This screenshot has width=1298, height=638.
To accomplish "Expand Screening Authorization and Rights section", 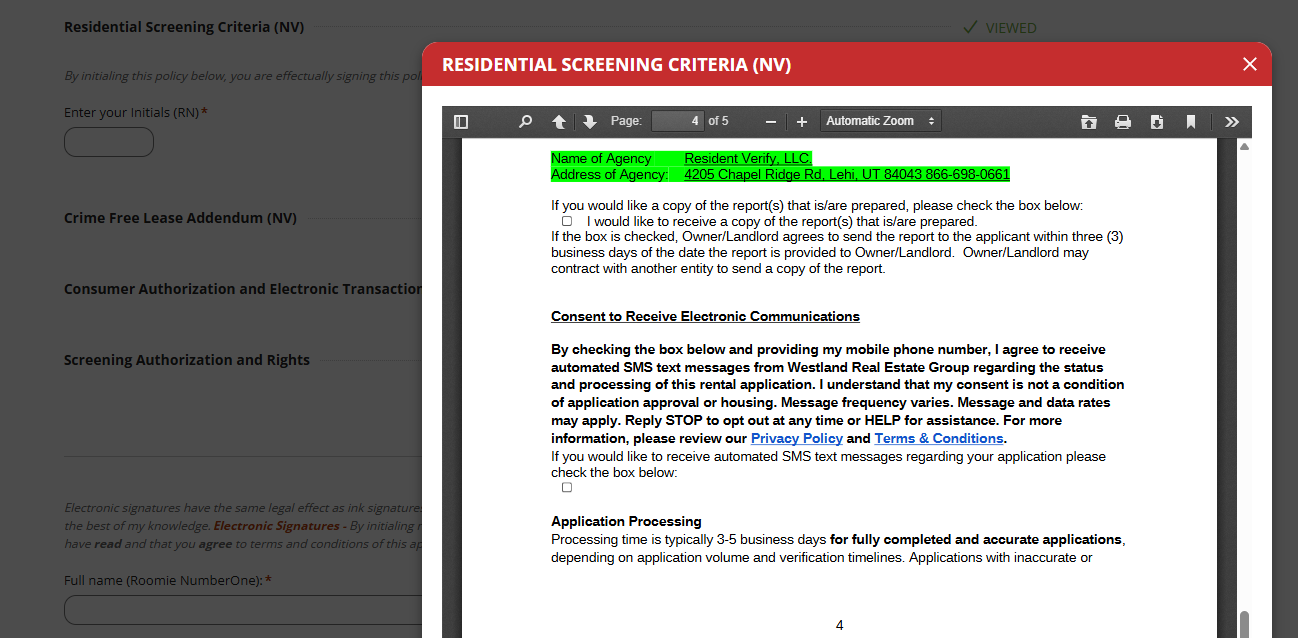I will (x=187, y=360).
